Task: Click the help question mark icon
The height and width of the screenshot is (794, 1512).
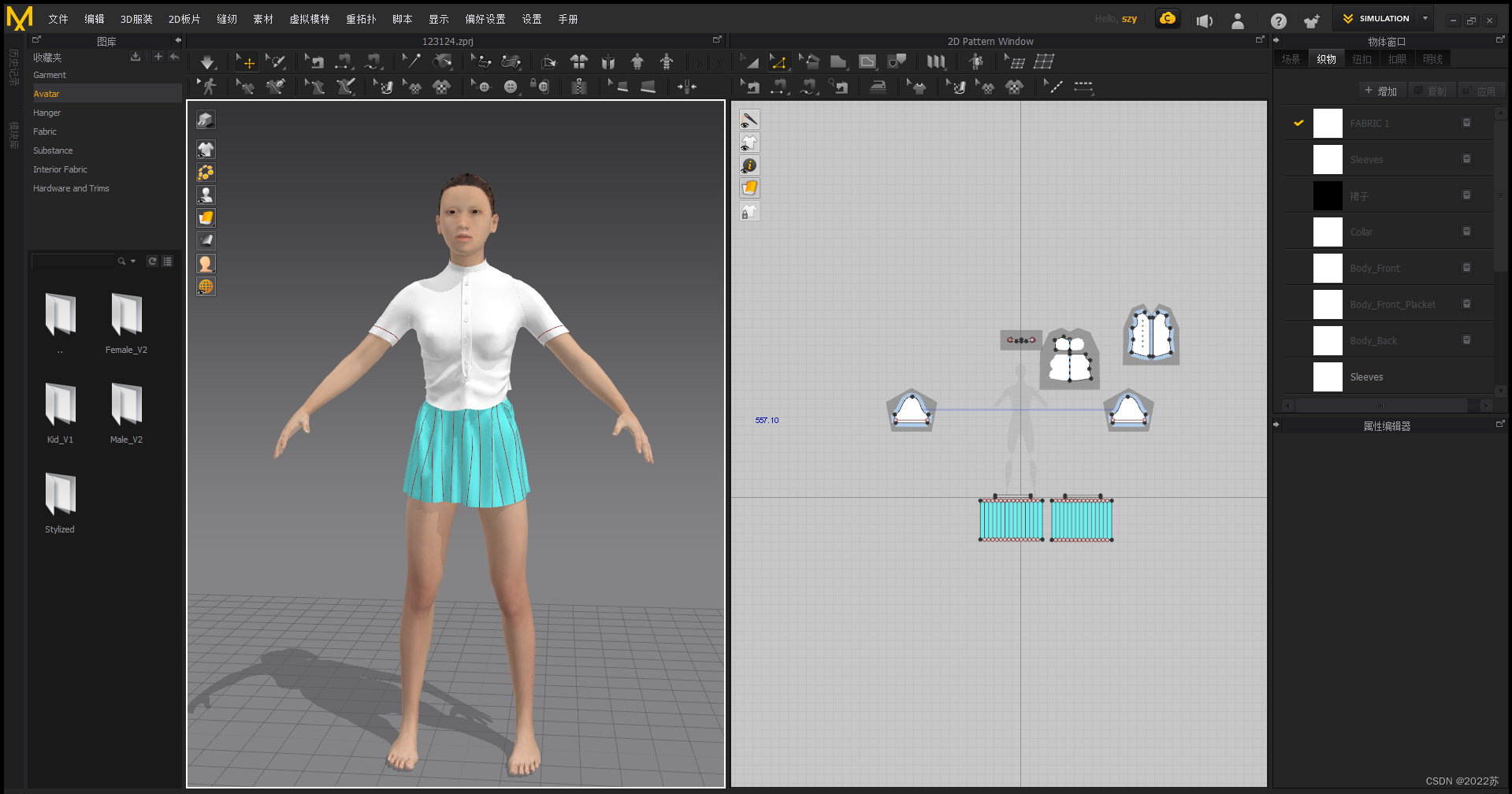Action: (x=1278, y=21)
